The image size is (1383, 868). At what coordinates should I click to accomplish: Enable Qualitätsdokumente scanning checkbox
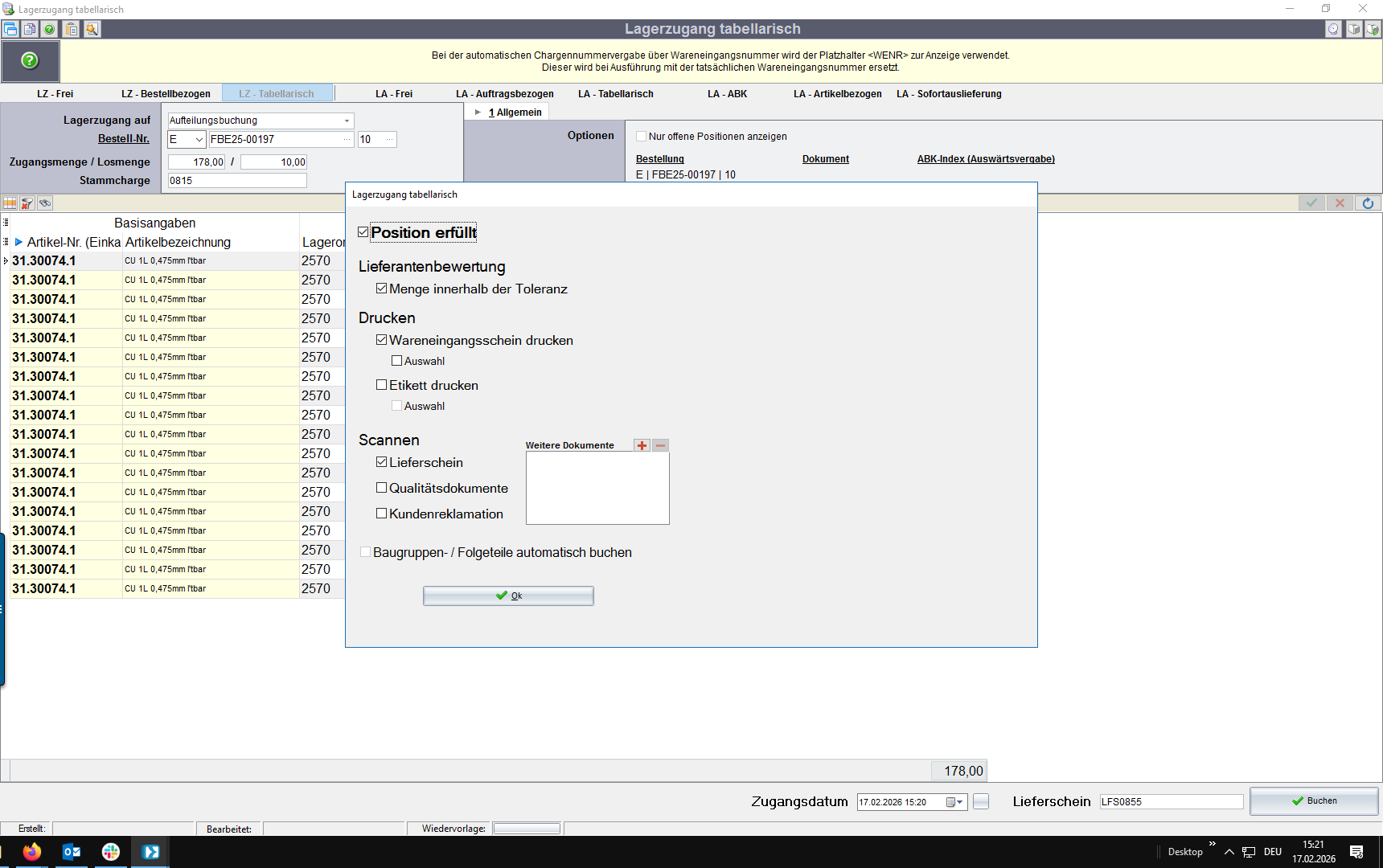pyautogui.click(x=382, y=488)
